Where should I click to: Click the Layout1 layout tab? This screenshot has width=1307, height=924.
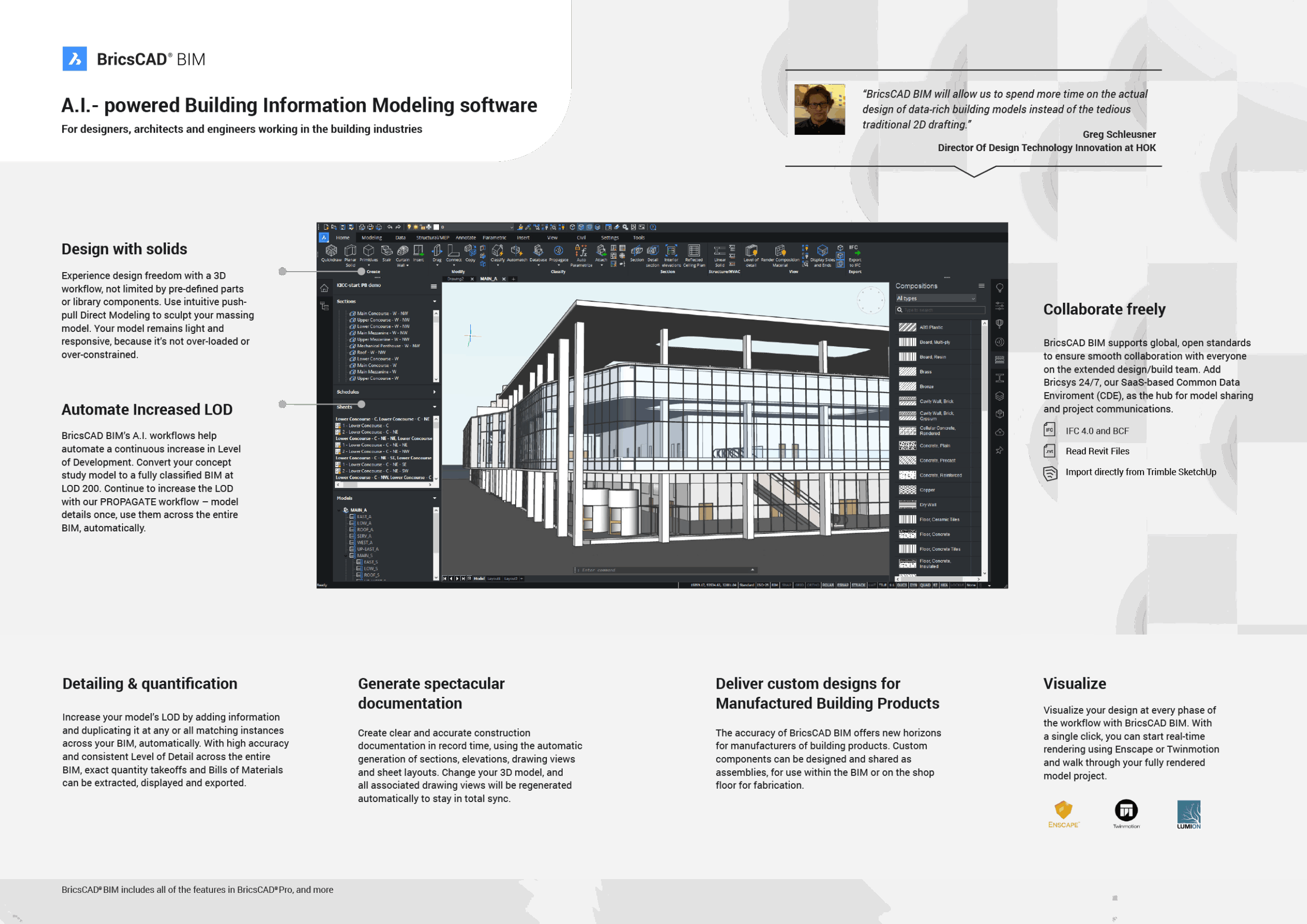[x=494, y=578]
